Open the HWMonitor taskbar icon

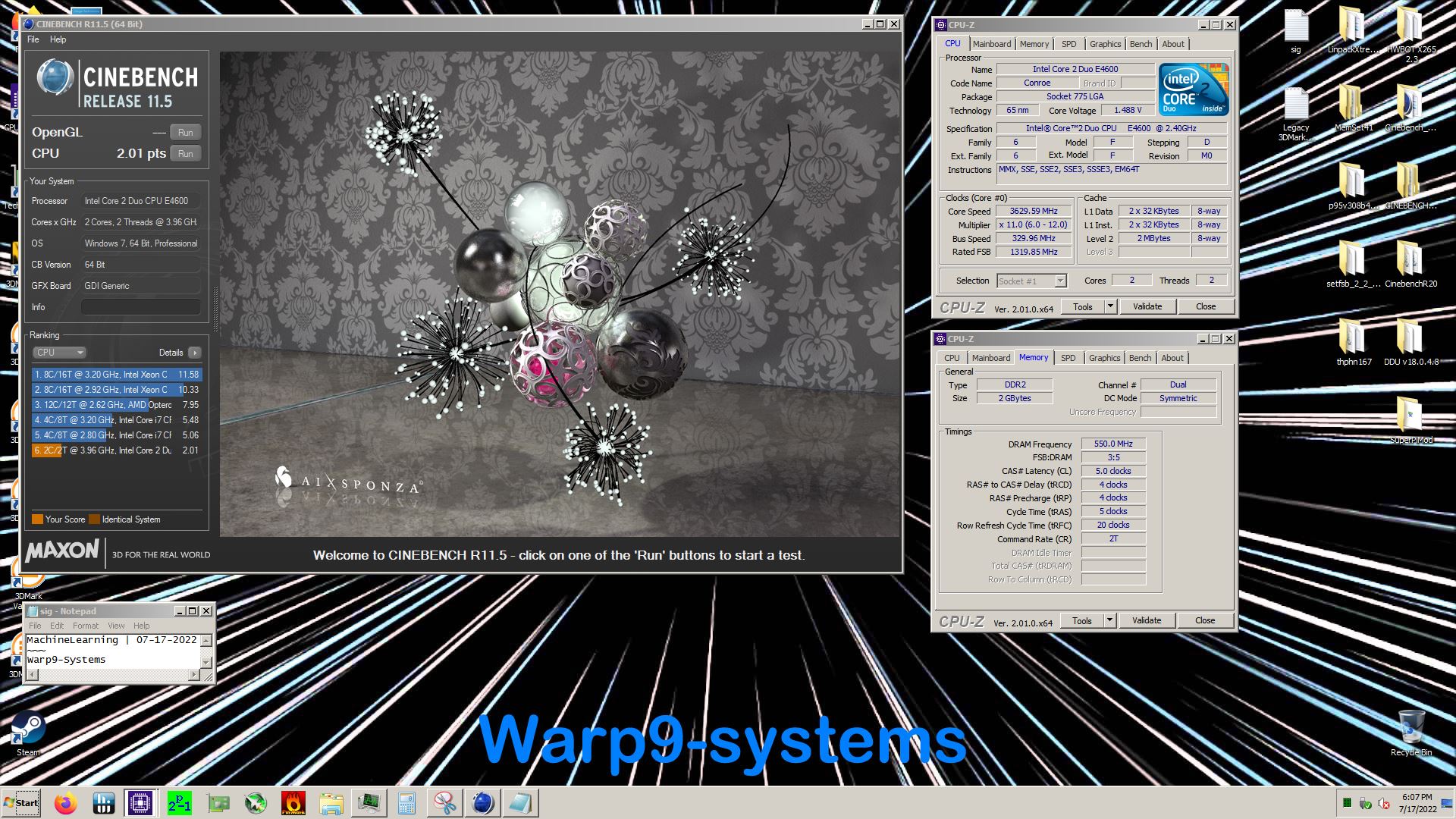coord(103,803)
